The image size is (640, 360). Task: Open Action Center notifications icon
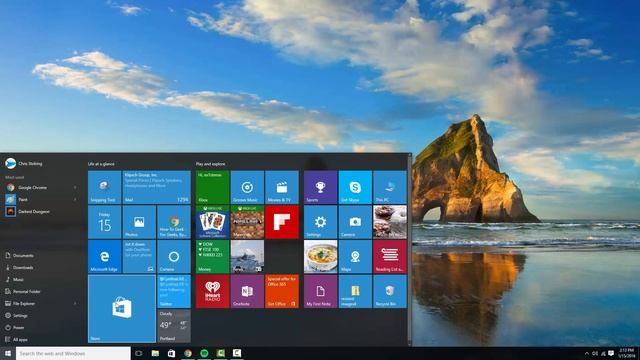coord(611,353)
